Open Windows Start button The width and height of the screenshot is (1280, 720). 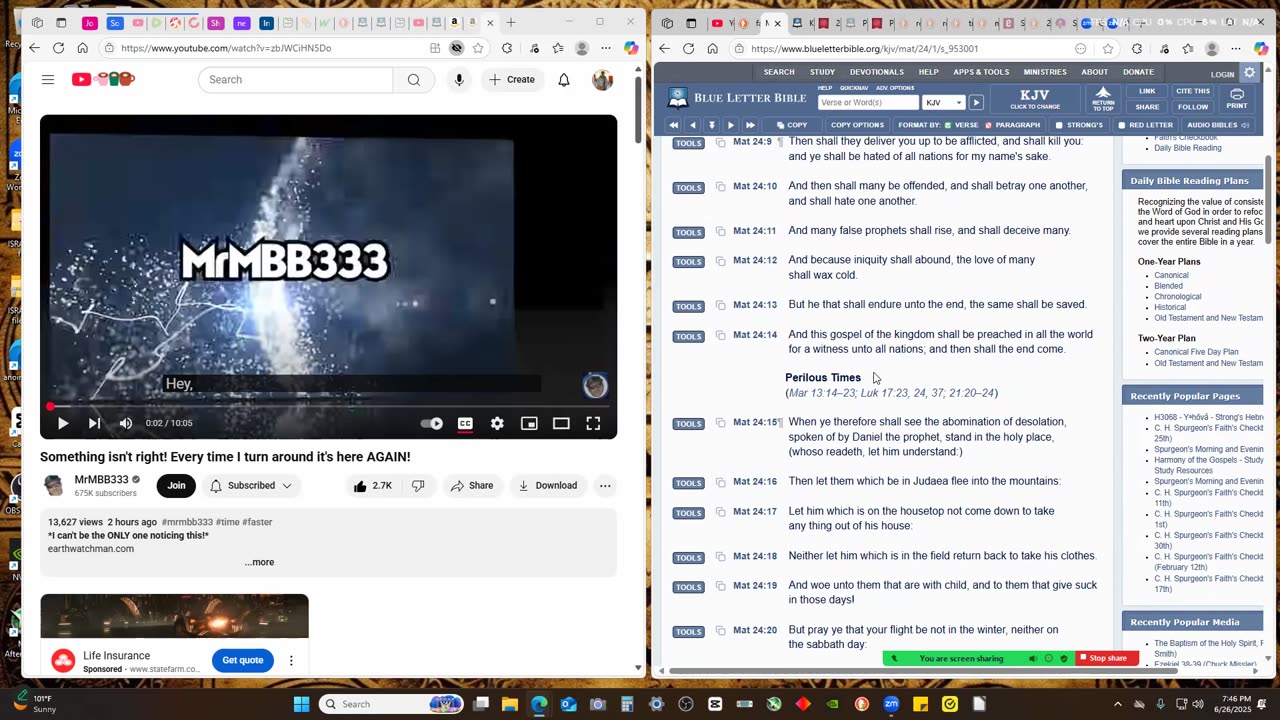301,704
